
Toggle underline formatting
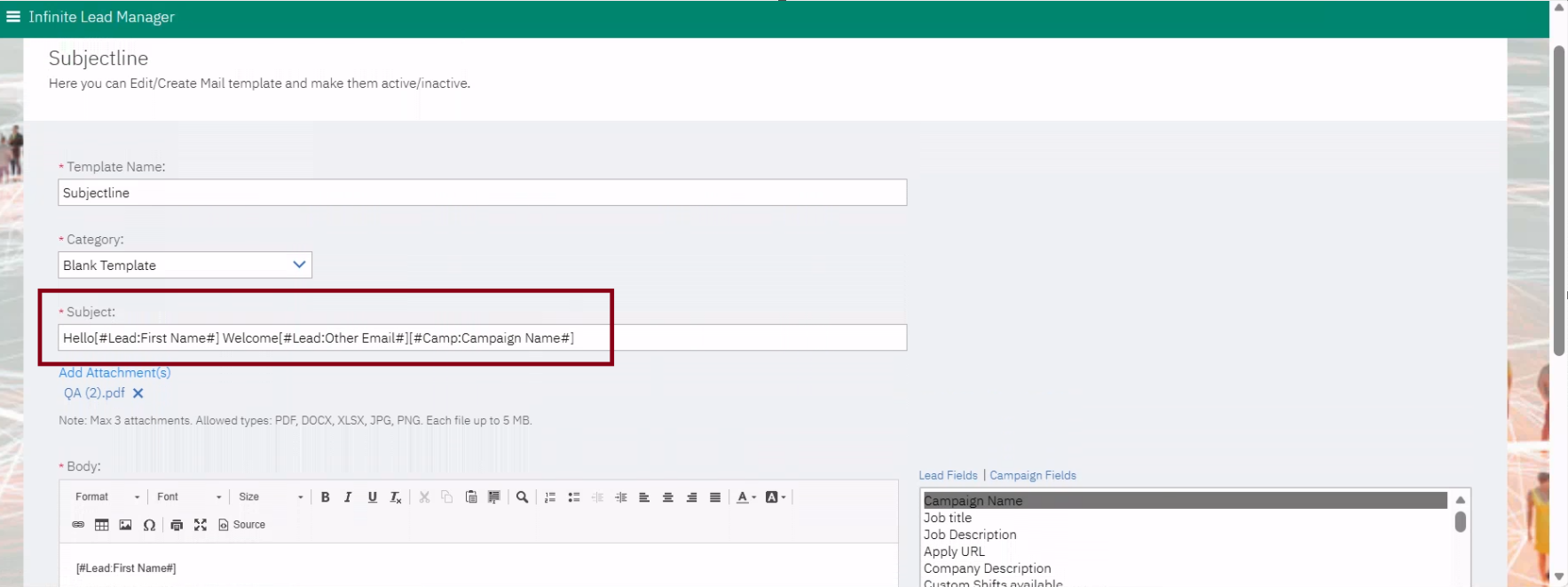coord(372,497)
